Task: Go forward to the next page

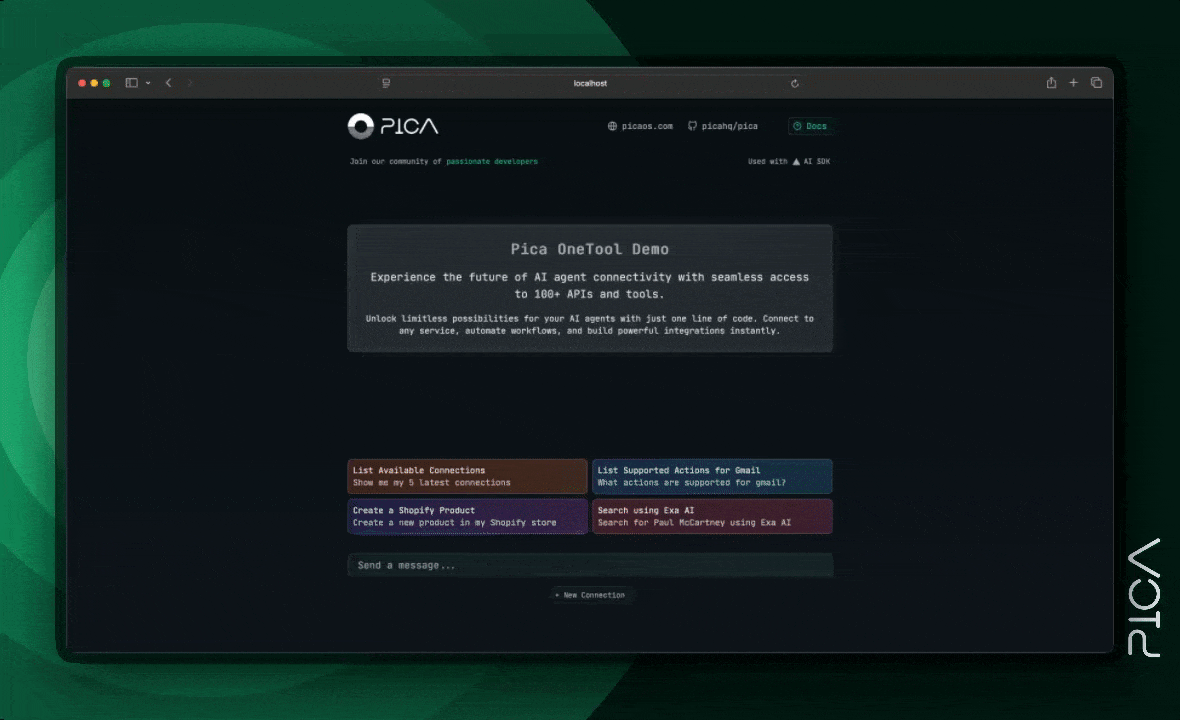Action: click(x=190, y=83)
